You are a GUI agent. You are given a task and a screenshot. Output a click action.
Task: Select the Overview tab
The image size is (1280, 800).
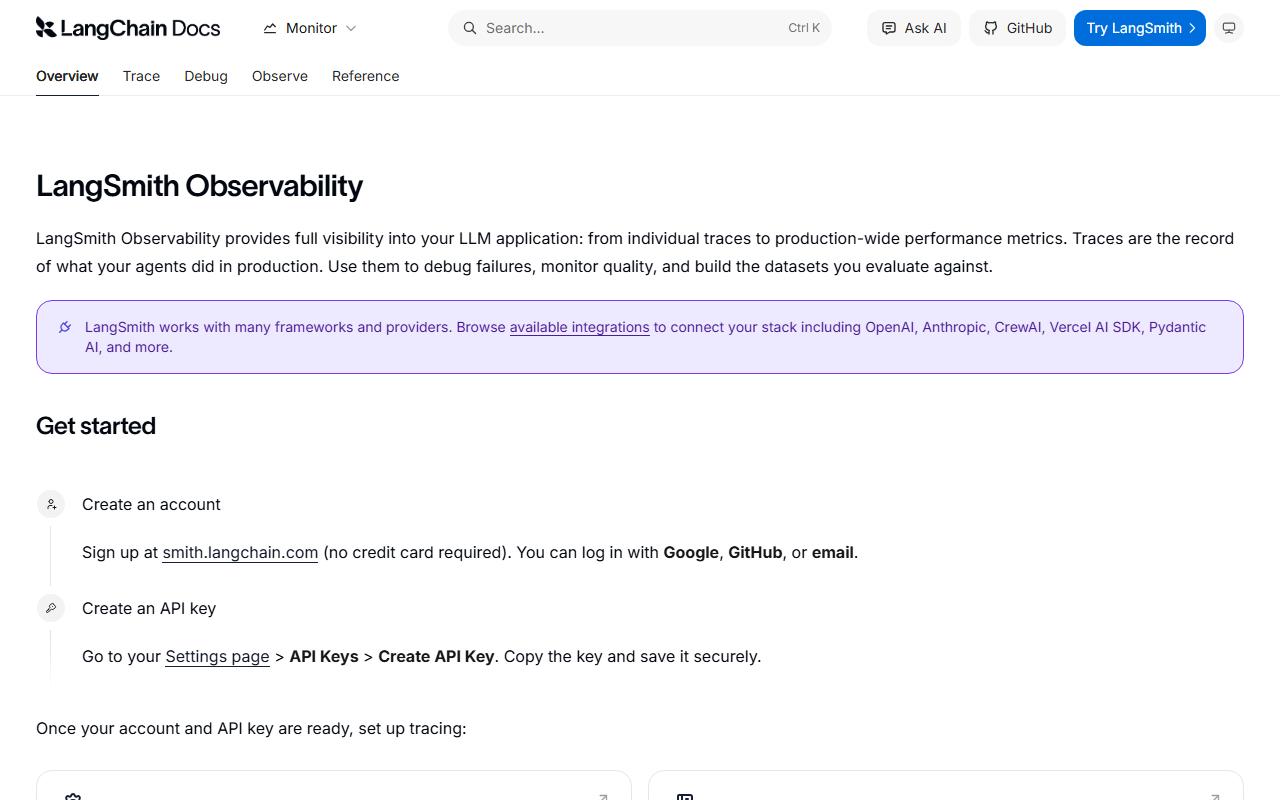coord(67,76)
